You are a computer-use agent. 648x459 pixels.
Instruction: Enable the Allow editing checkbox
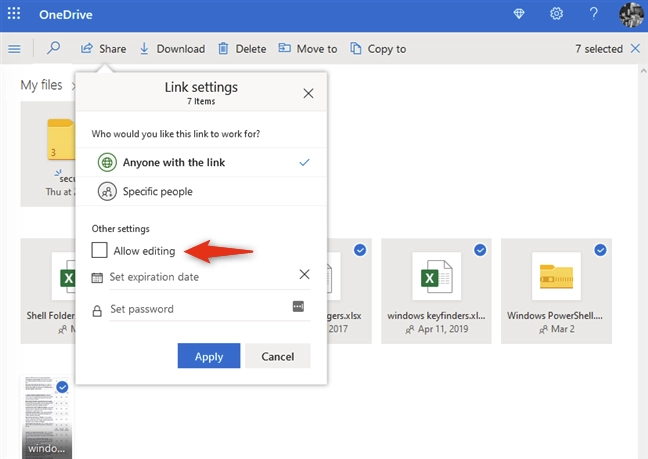(99, 250)
